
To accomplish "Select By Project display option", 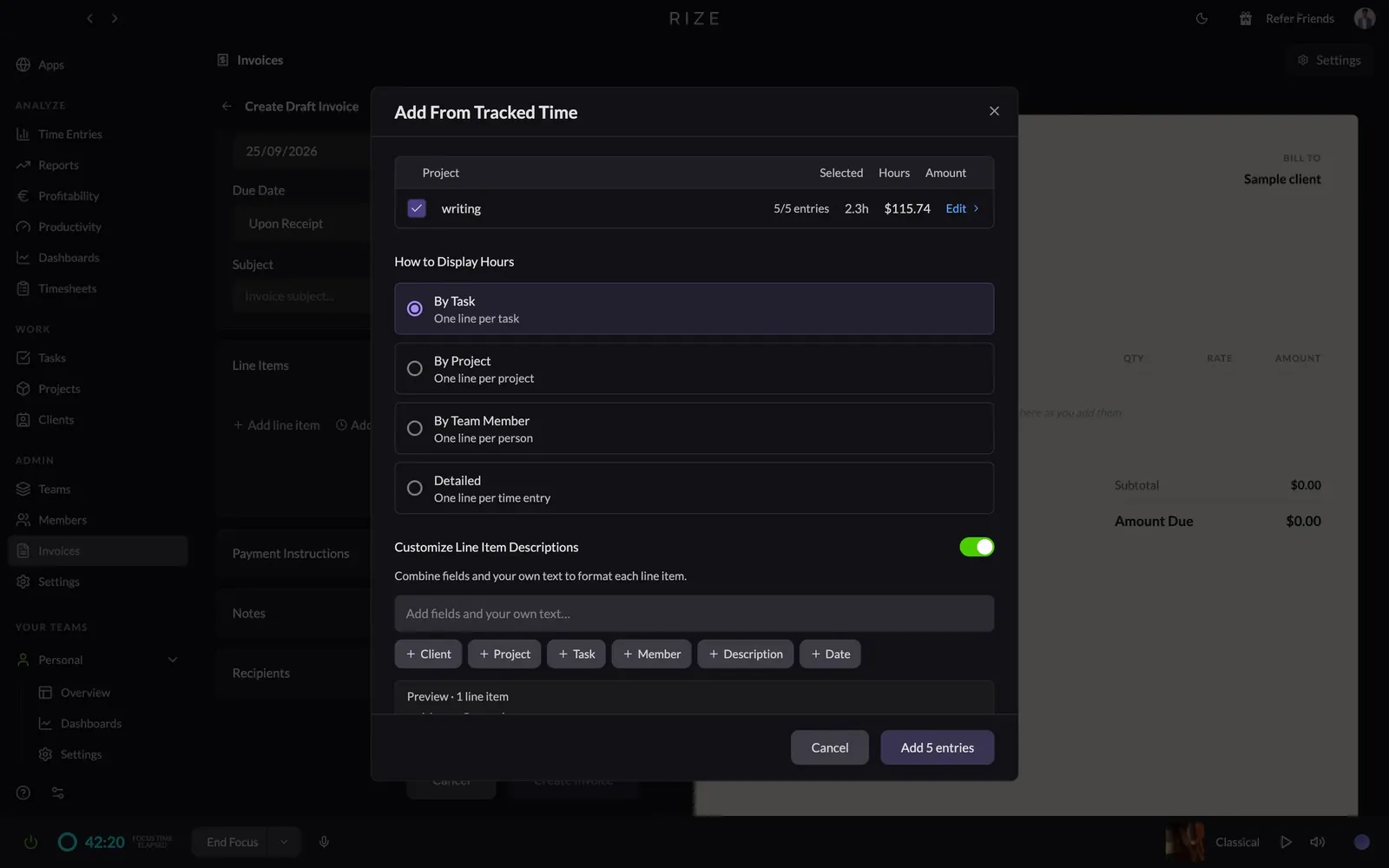I will coord(694,369).
